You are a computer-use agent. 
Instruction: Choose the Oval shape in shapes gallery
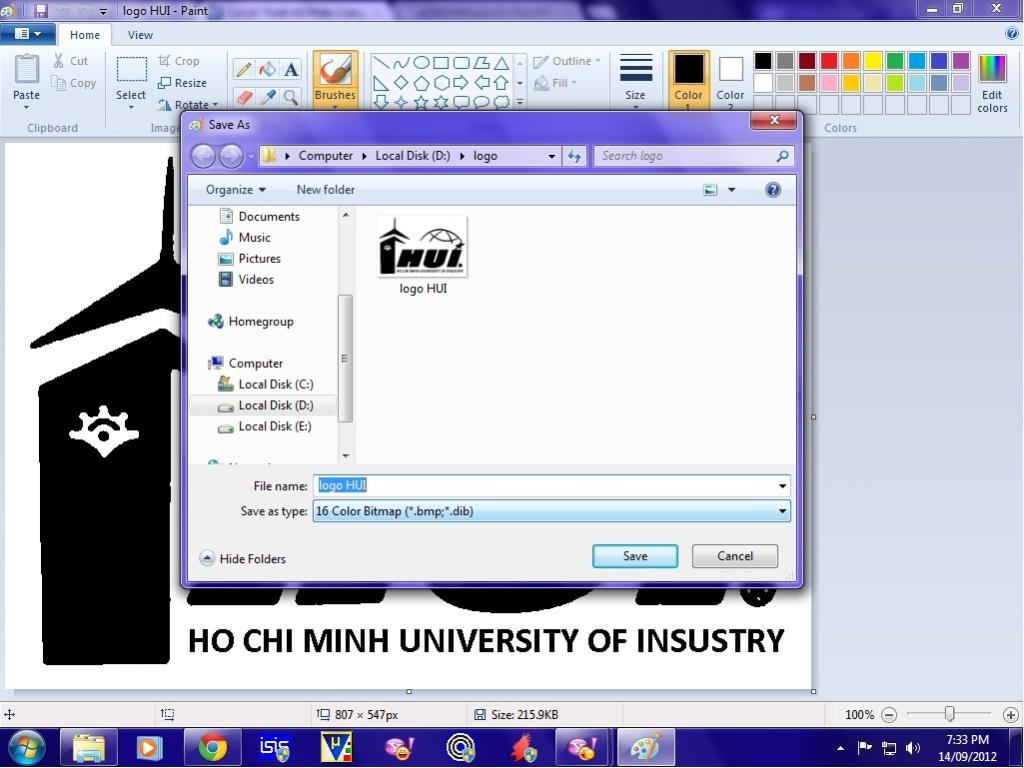[x=421, y=63]
